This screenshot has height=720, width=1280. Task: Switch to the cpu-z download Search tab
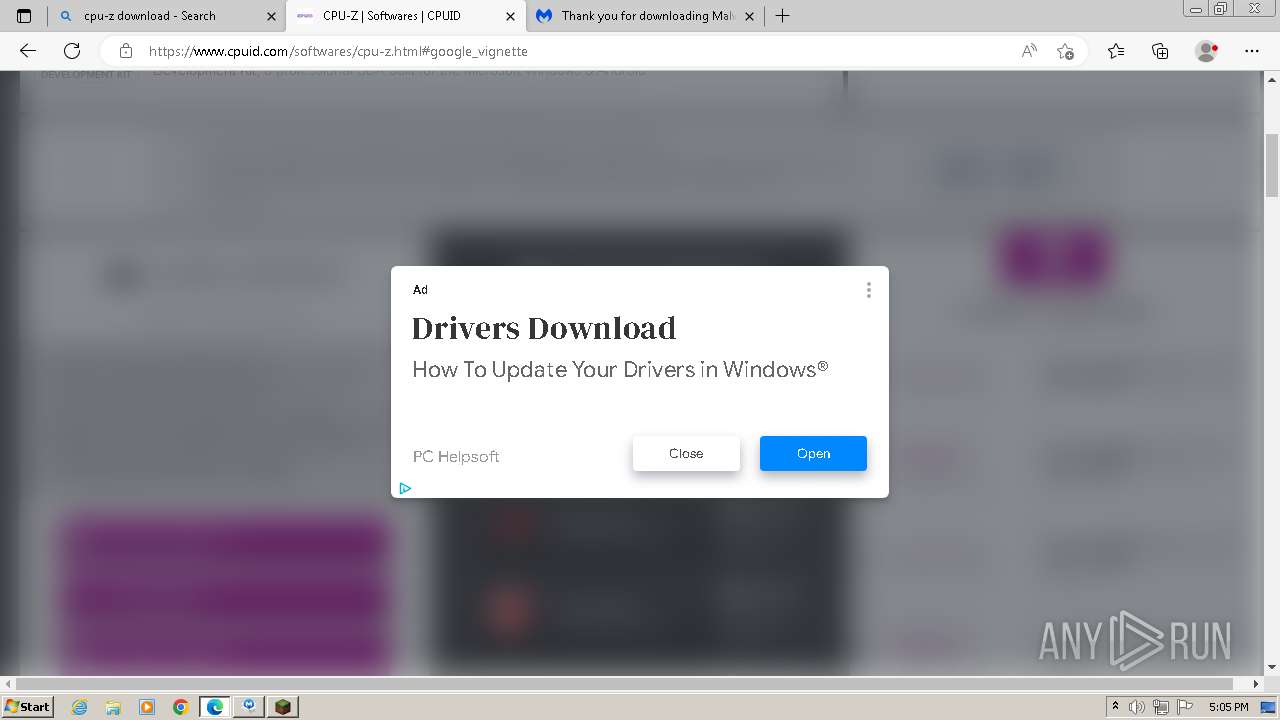(x=167, y=16)
